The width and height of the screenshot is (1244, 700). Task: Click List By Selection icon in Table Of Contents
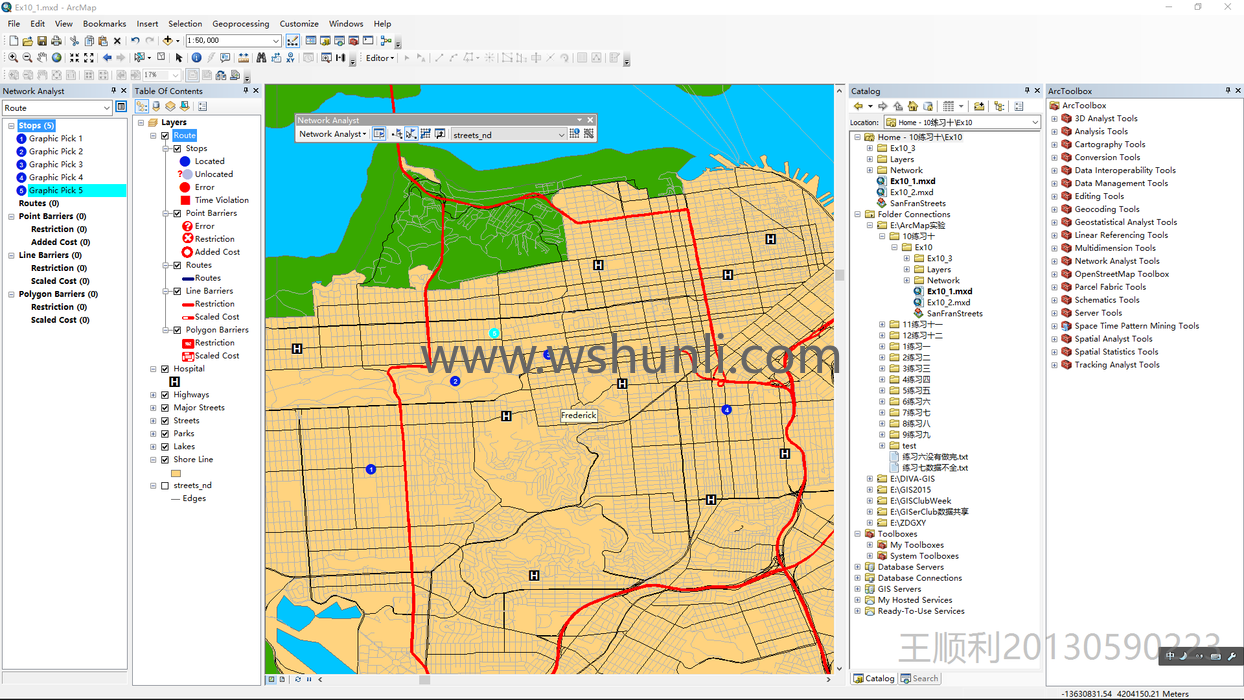[184, 106]
